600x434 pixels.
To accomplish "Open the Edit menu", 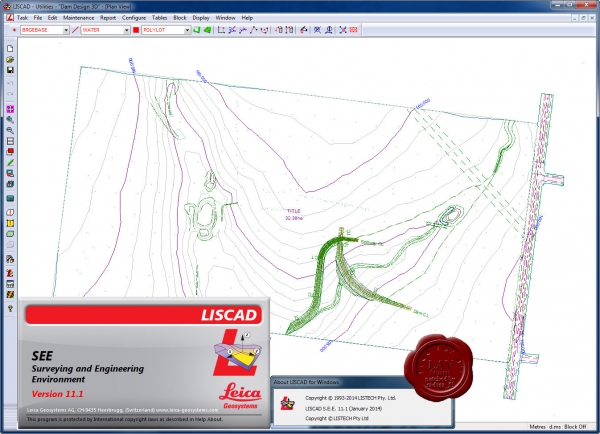I will (x=52, y=18).
